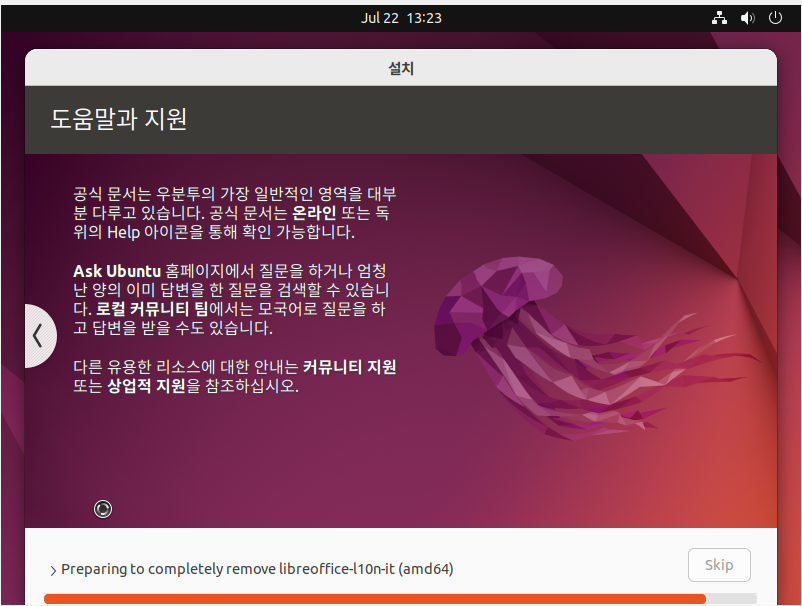Screen dimensions: 802x606
Task: Open the '커뮤니티 지원' link
Action: pyautogui.click(x=349, y=367)
